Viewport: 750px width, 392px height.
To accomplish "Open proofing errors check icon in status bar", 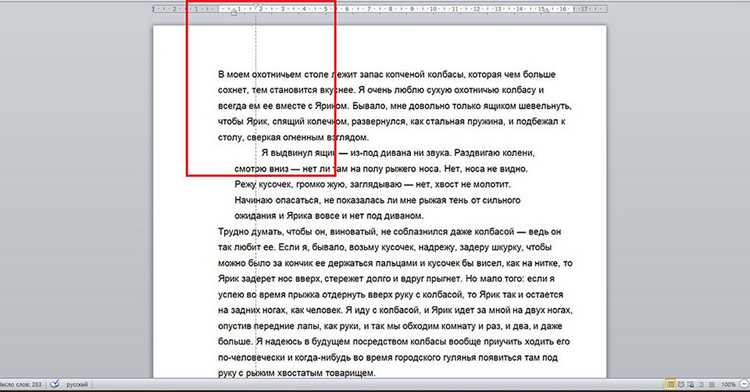I will (x=55, y=384).
